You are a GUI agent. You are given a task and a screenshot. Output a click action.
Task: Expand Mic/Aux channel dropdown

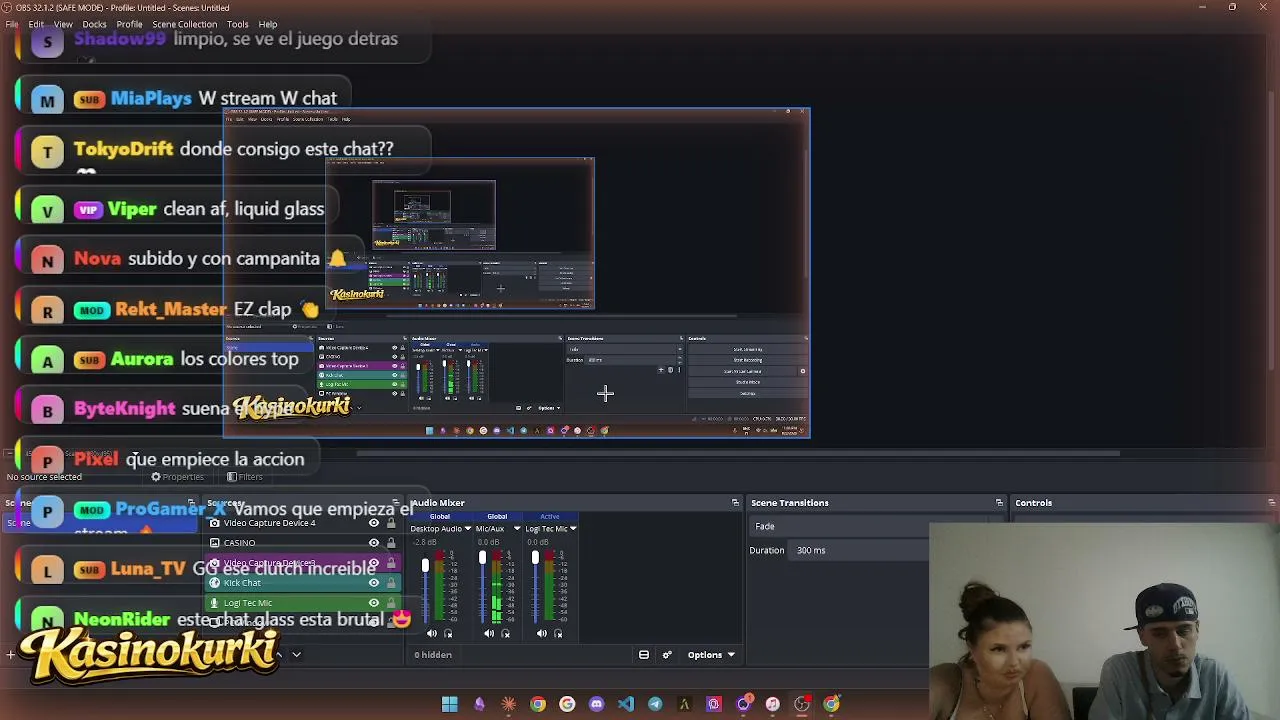click(x=517, y=529)
